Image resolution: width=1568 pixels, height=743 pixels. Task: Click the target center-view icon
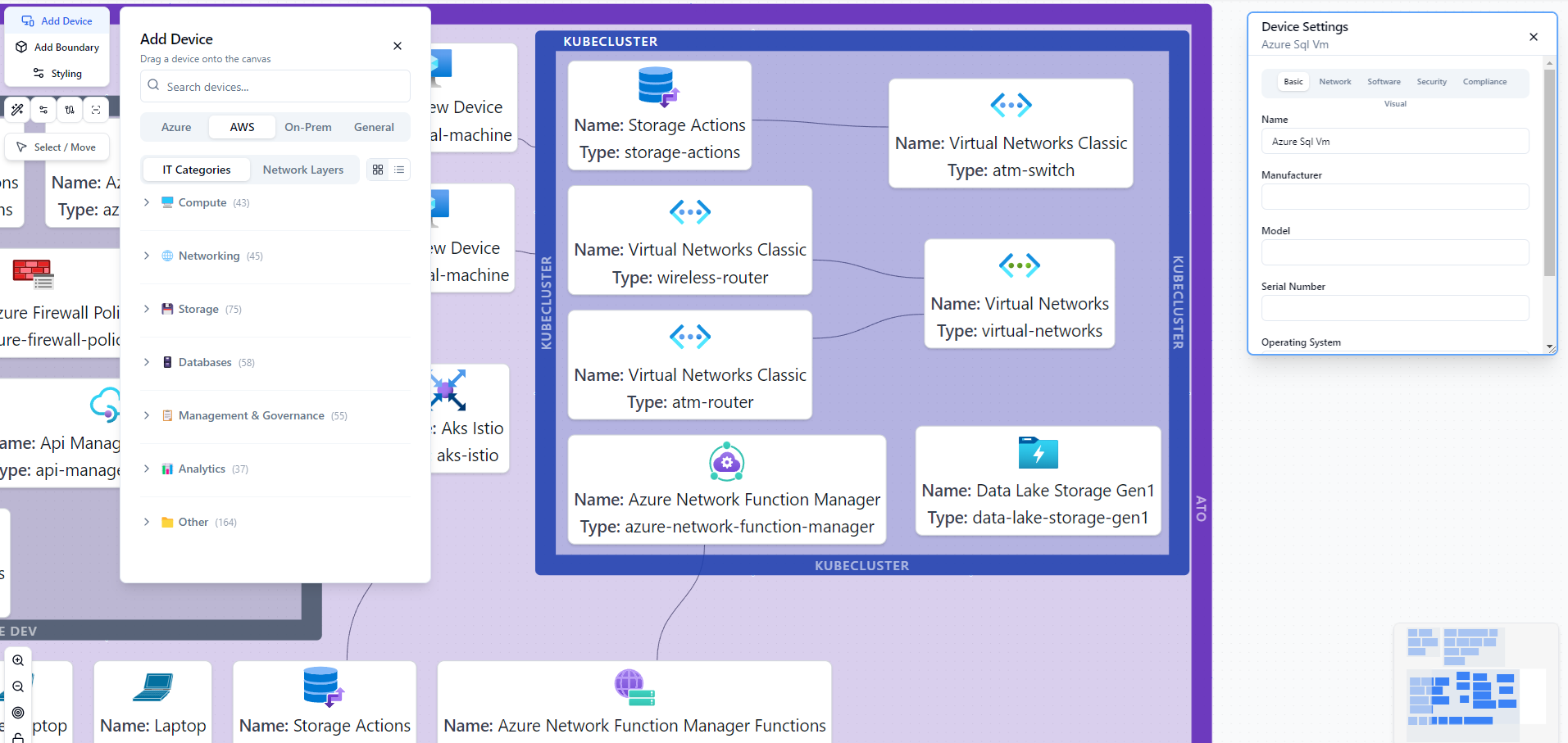[18, 713]
